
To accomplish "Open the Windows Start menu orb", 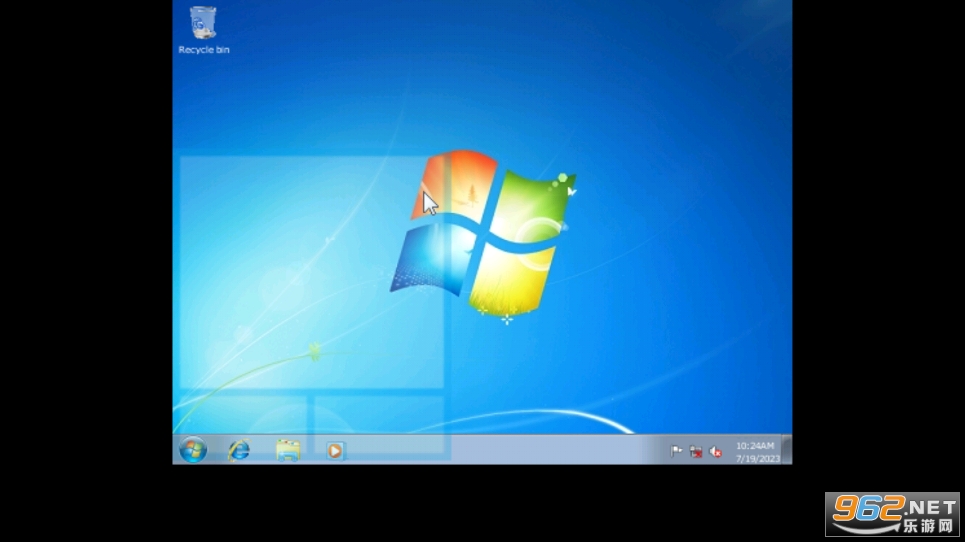I will pyautogui.click(x=193, y=450).
